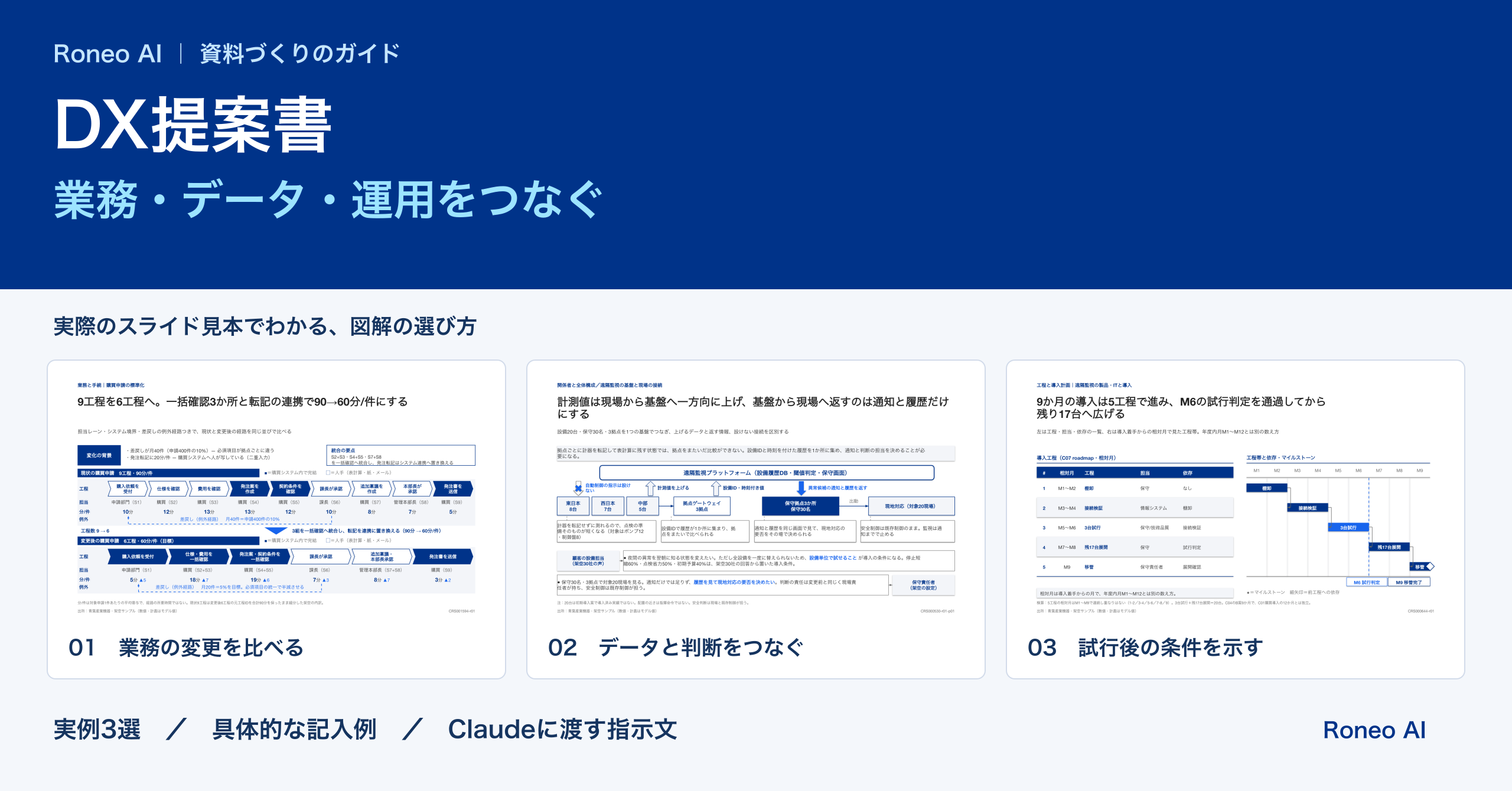
Task: Click the caption 02 データと判断をつなぐ
Action: tap(676, 648)
